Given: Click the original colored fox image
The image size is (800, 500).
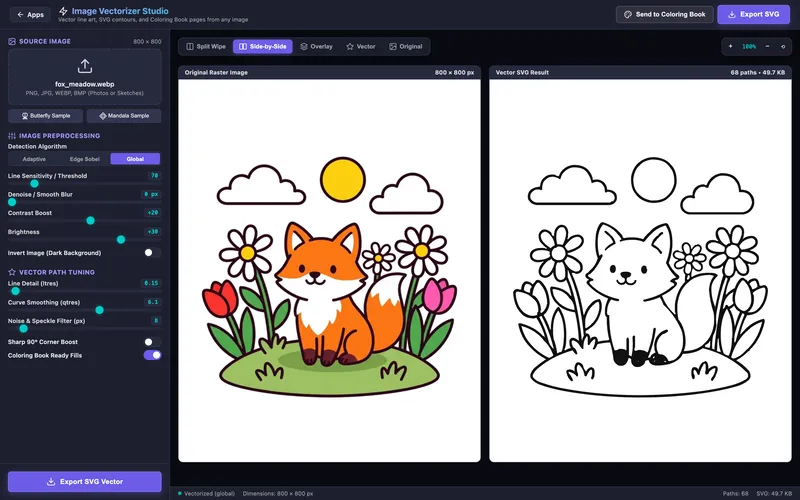Looking at the screenshot, I should pyautogui.click(x=329, y=270).
